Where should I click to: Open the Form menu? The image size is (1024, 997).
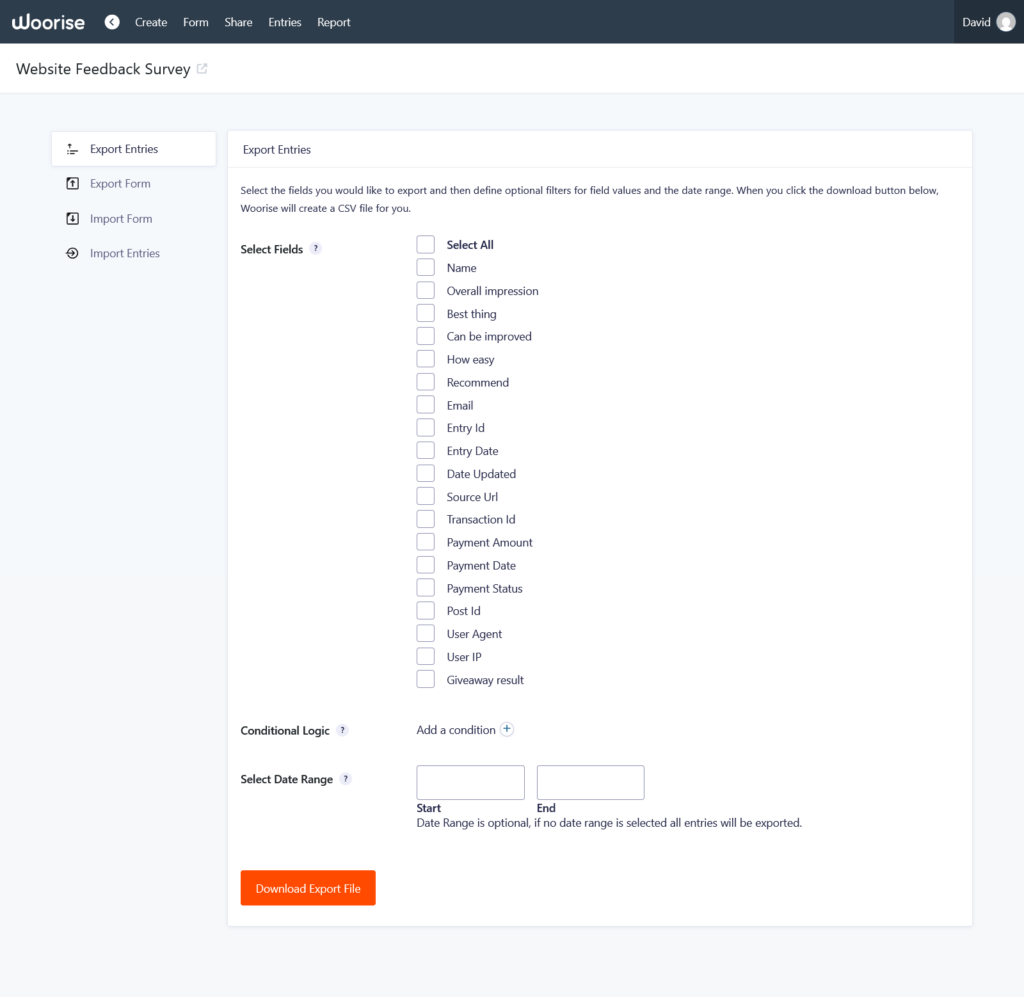(x=196, y=22)
